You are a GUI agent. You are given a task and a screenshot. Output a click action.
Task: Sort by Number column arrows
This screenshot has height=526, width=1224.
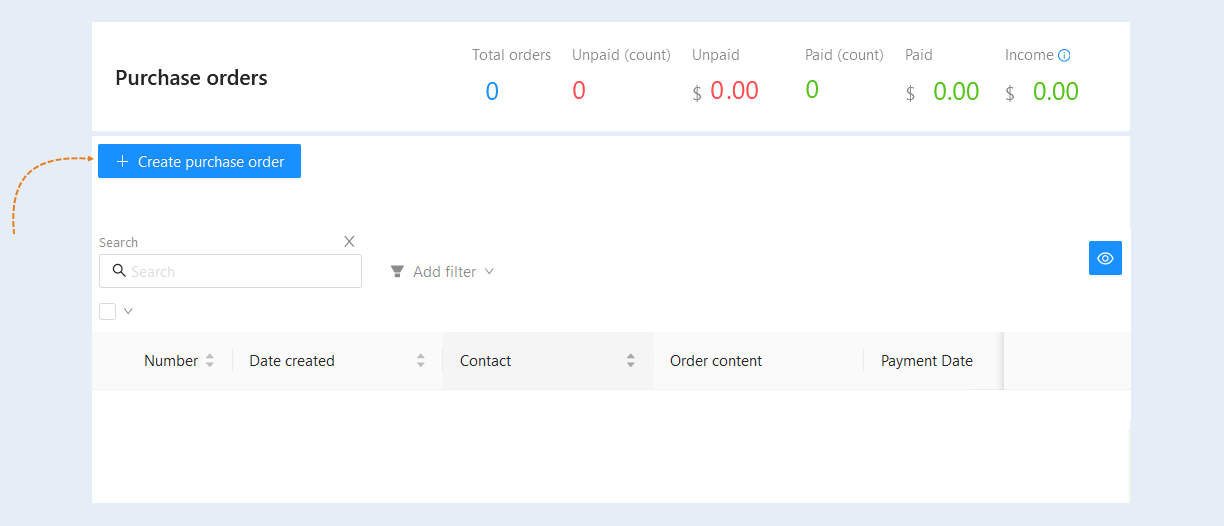pos(209,361)
